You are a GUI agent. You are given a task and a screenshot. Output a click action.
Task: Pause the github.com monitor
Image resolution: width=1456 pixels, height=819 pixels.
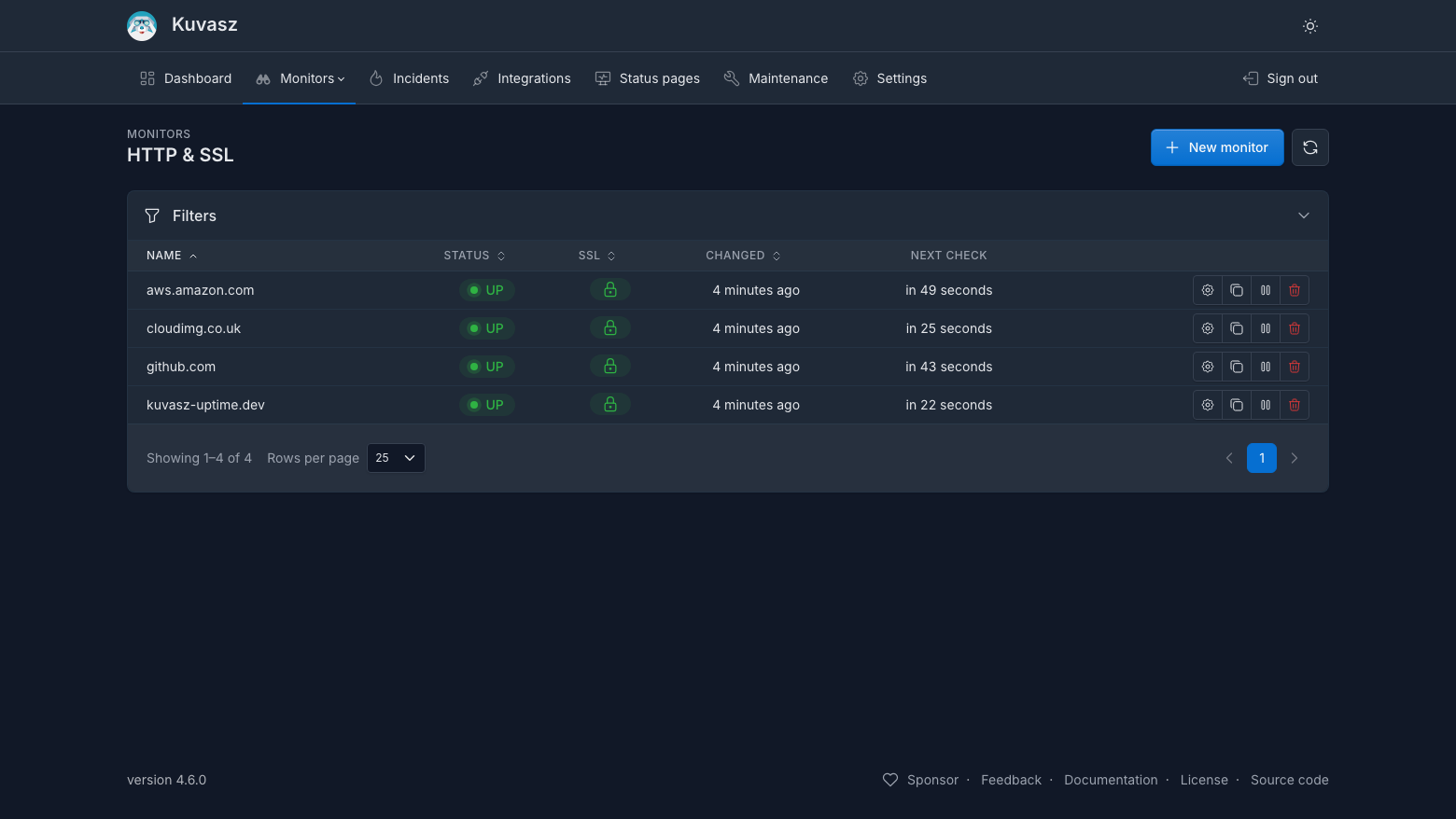[x=1266, y=367]
